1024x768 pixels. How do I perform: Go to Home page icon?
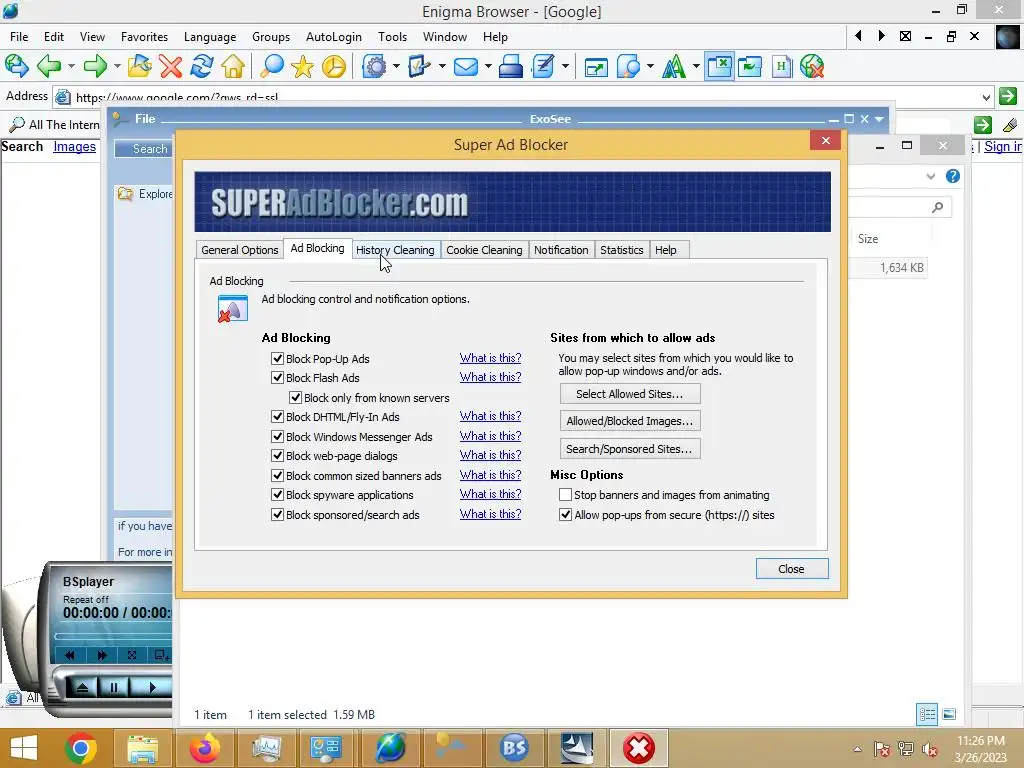click(233, 66)
